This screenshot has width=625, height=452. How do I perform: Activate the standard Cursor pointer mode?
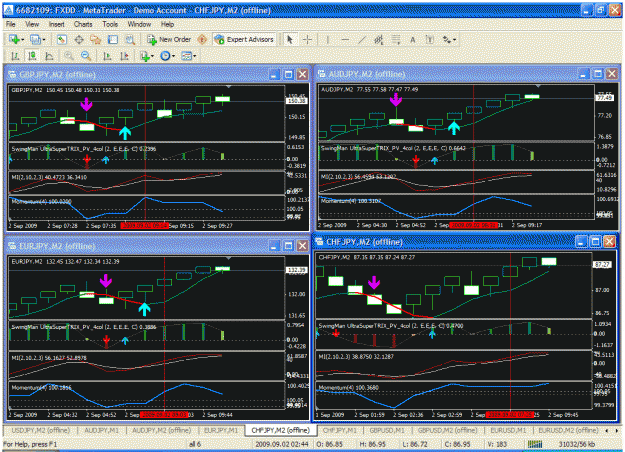point(290,39)
